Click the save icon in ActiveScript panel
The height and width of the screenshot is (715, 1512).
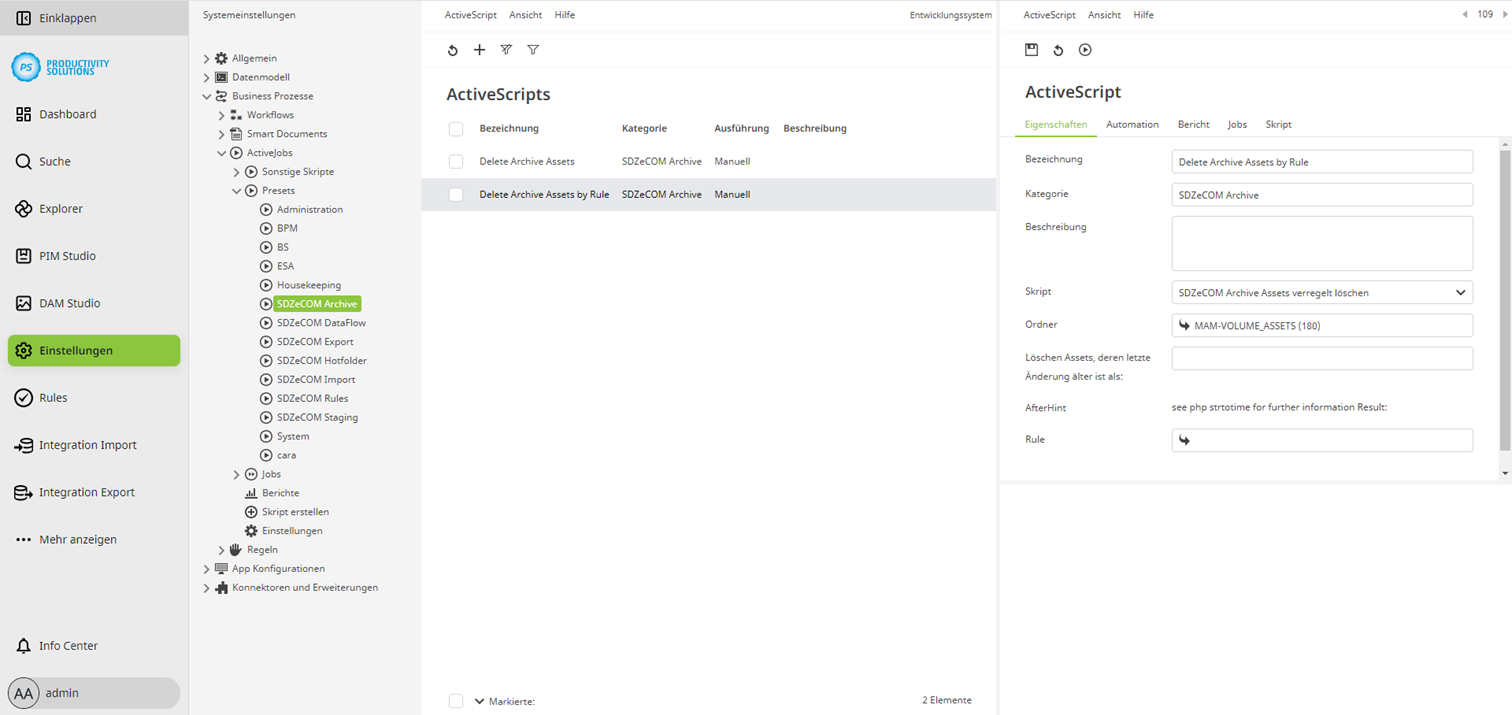(1031, 50)
